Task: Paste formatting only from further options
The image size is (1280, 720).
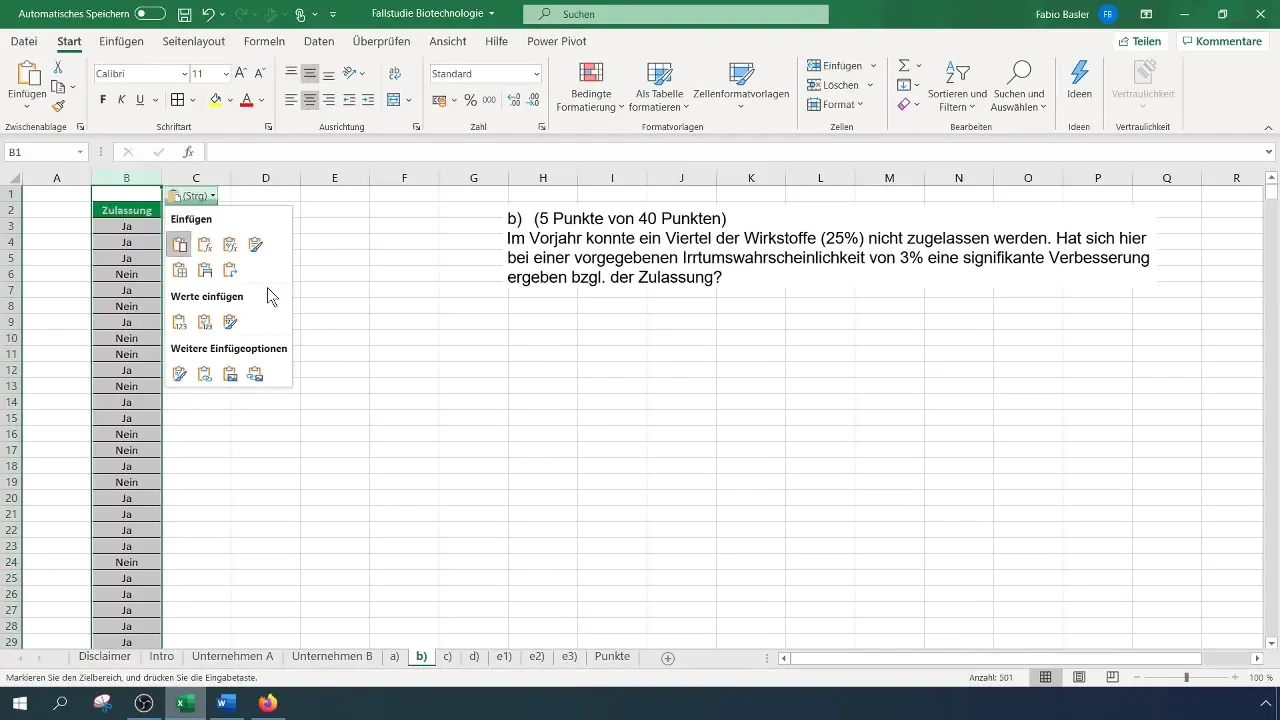Action: 180,374
